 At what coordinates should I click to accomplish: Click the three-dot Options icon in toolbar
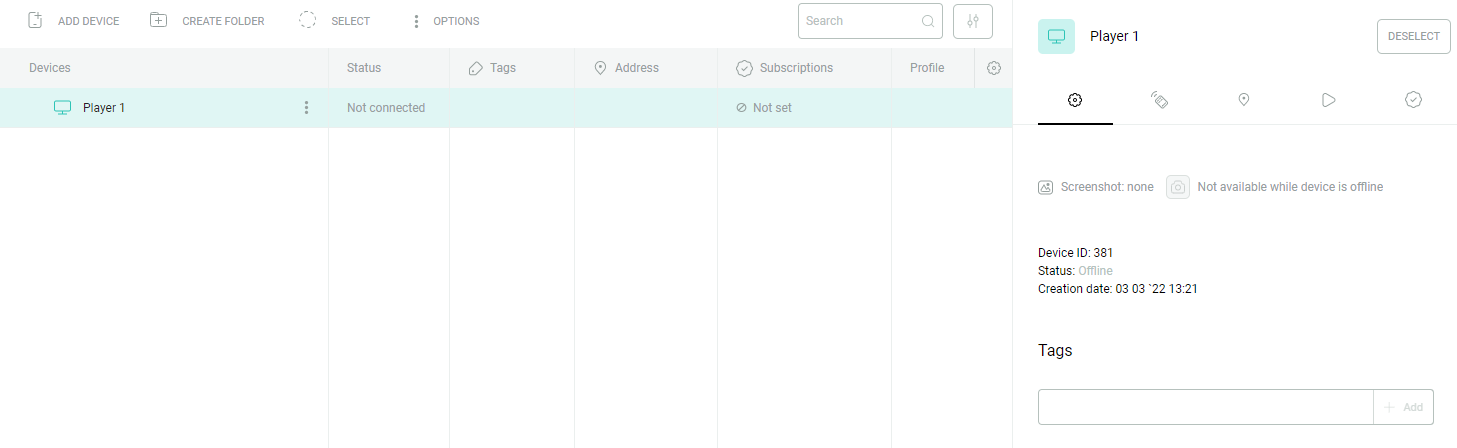pyautogui.click(x=417, y=21)
